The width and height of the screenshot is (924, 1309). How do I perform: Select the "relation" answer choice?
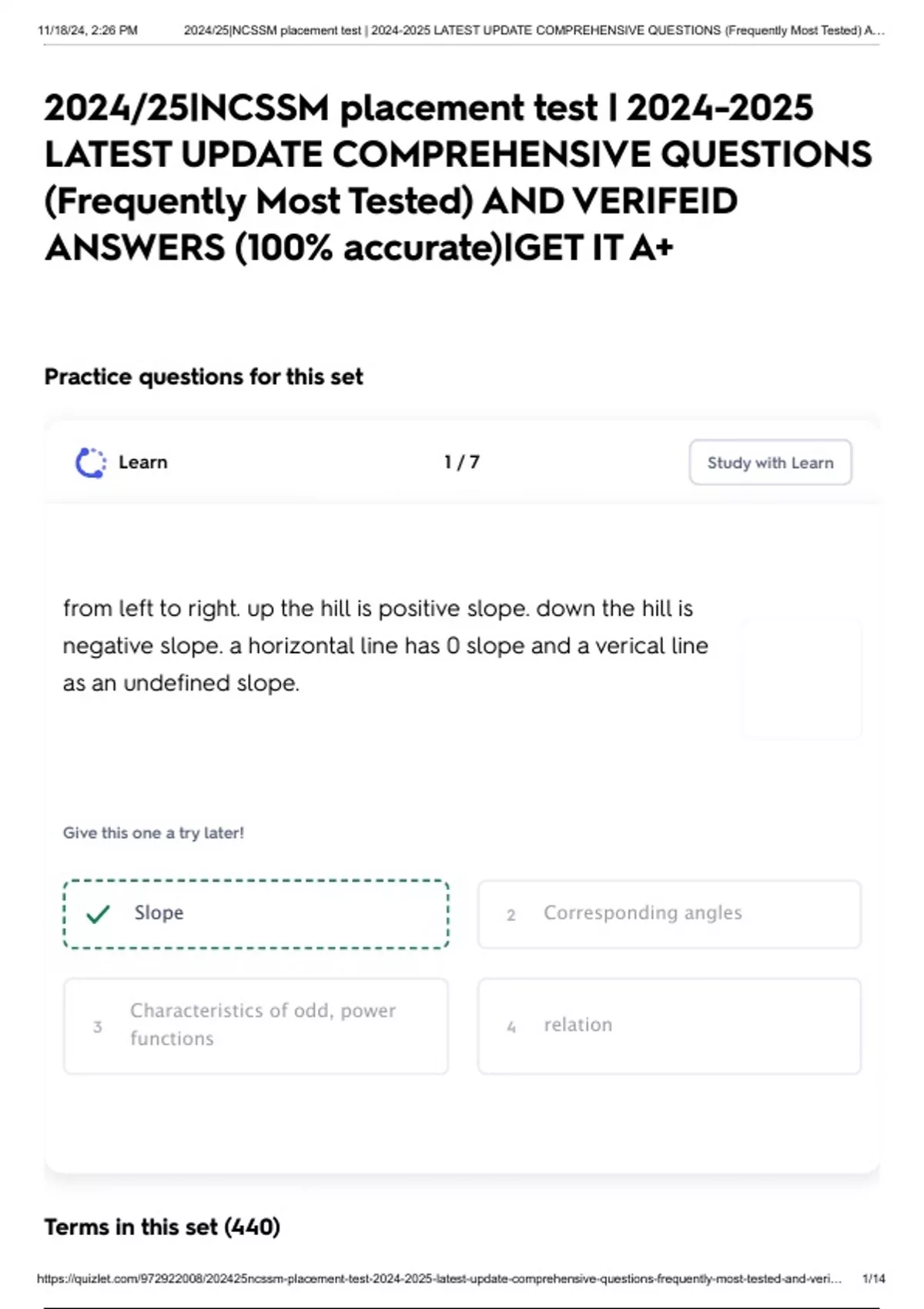tap(668, 1026)
